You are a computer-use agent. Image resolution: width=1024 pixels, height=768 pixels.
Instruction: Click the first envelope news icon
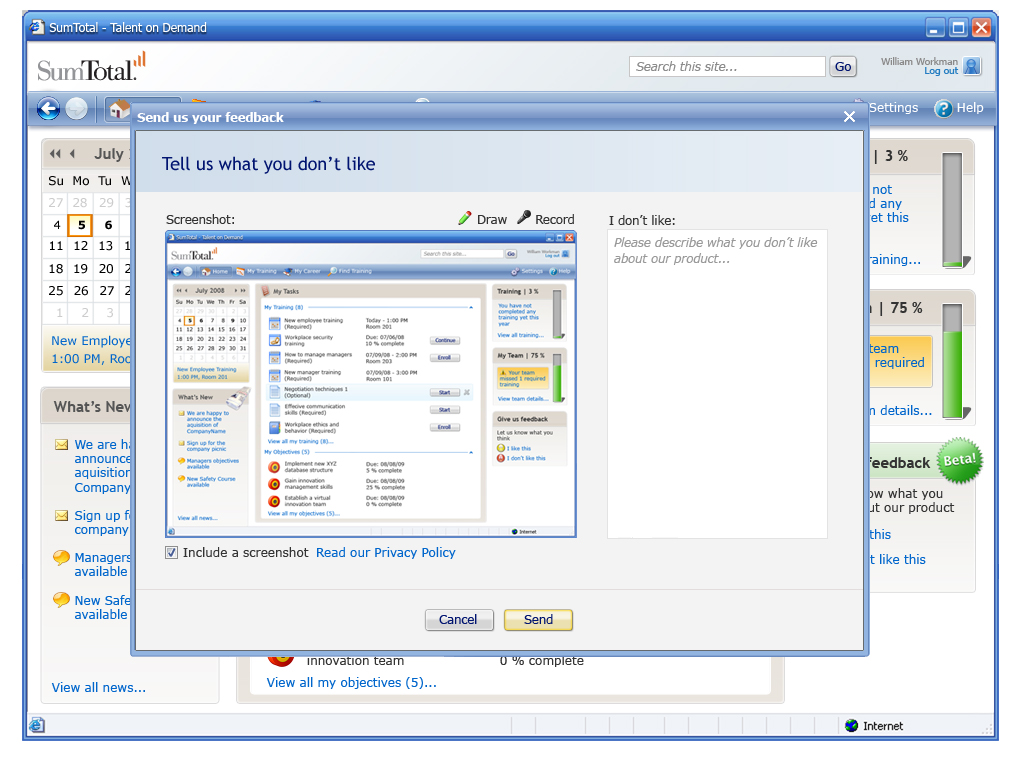point(61,445)
